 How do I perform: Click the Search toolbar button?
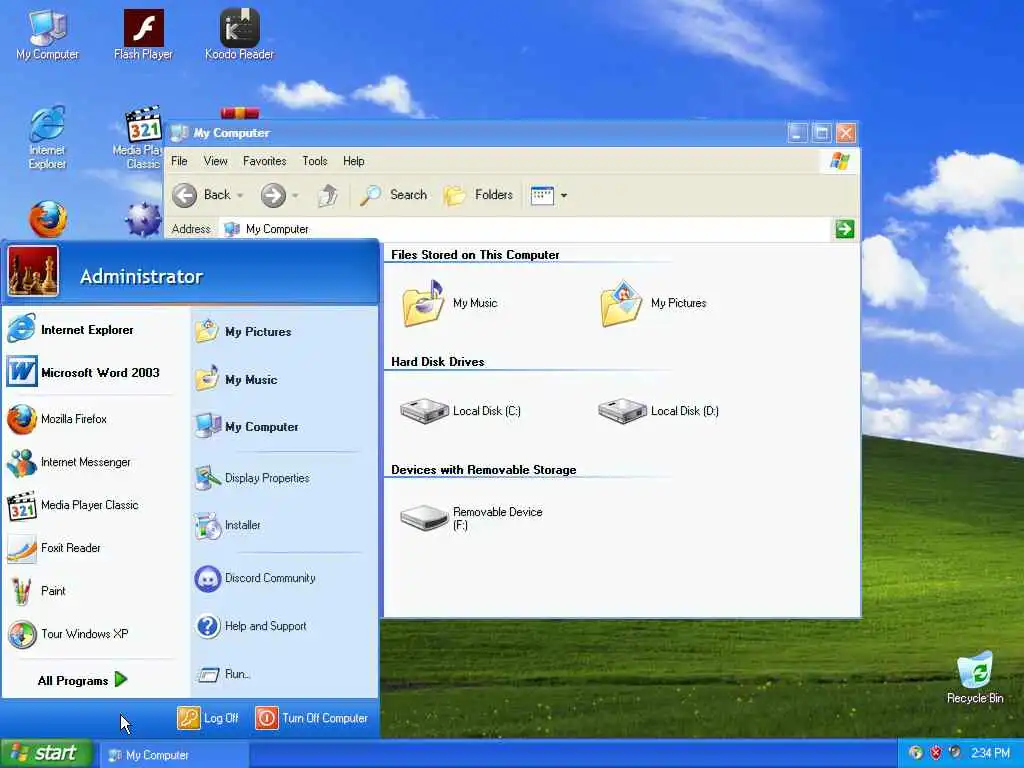(394, 195)
